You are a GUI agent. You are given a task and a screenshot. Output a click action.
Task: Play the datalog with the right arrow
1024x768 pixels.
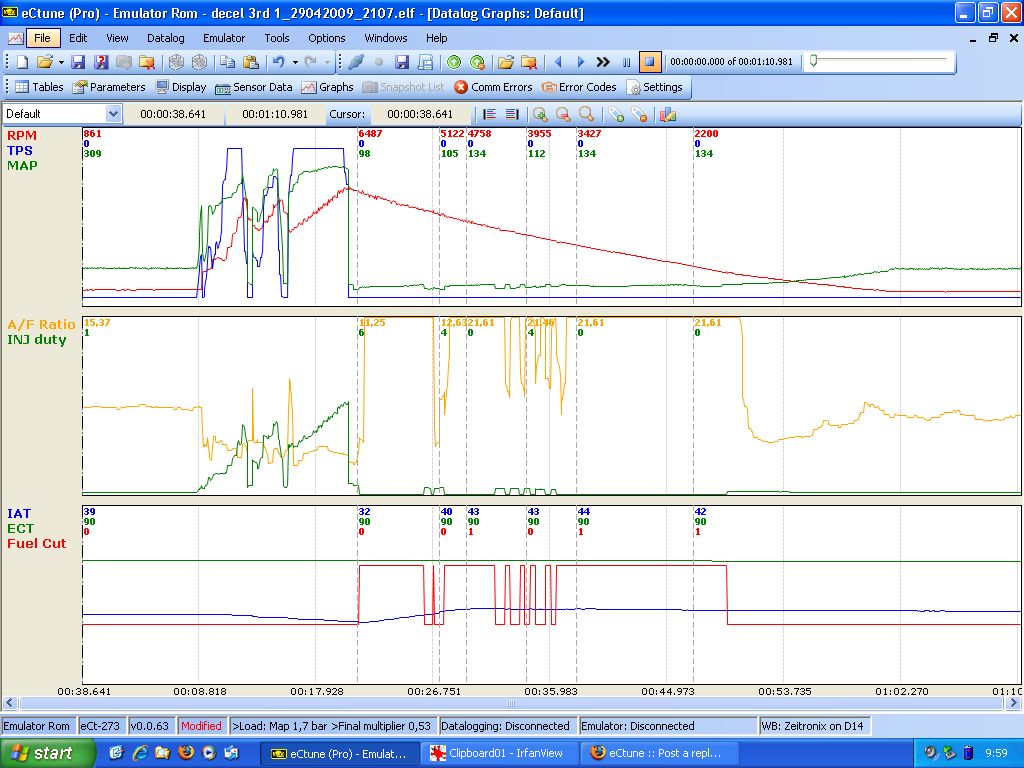click(x=581, y=62)
